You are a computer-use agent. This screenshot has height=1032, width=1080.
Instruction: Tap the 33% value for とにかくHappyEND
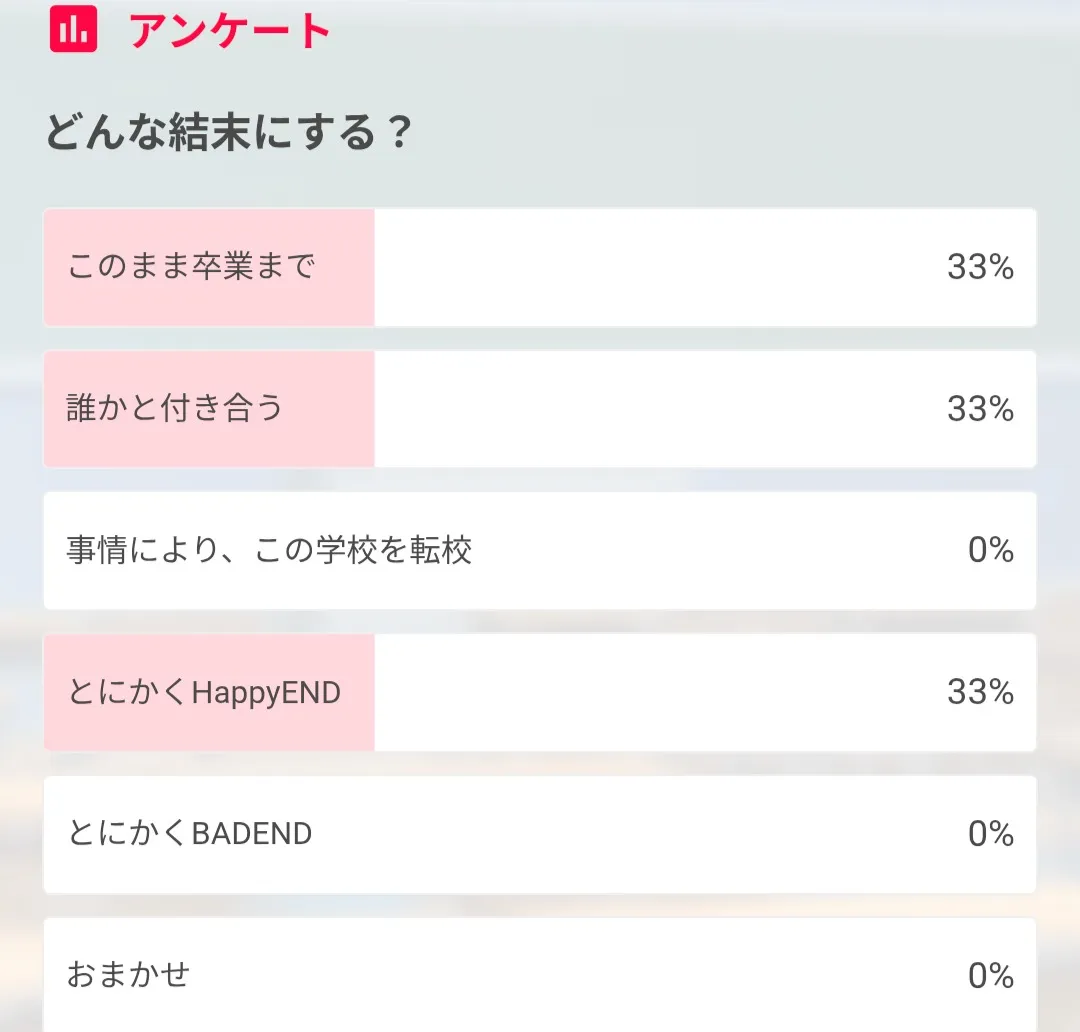(980, 692)
